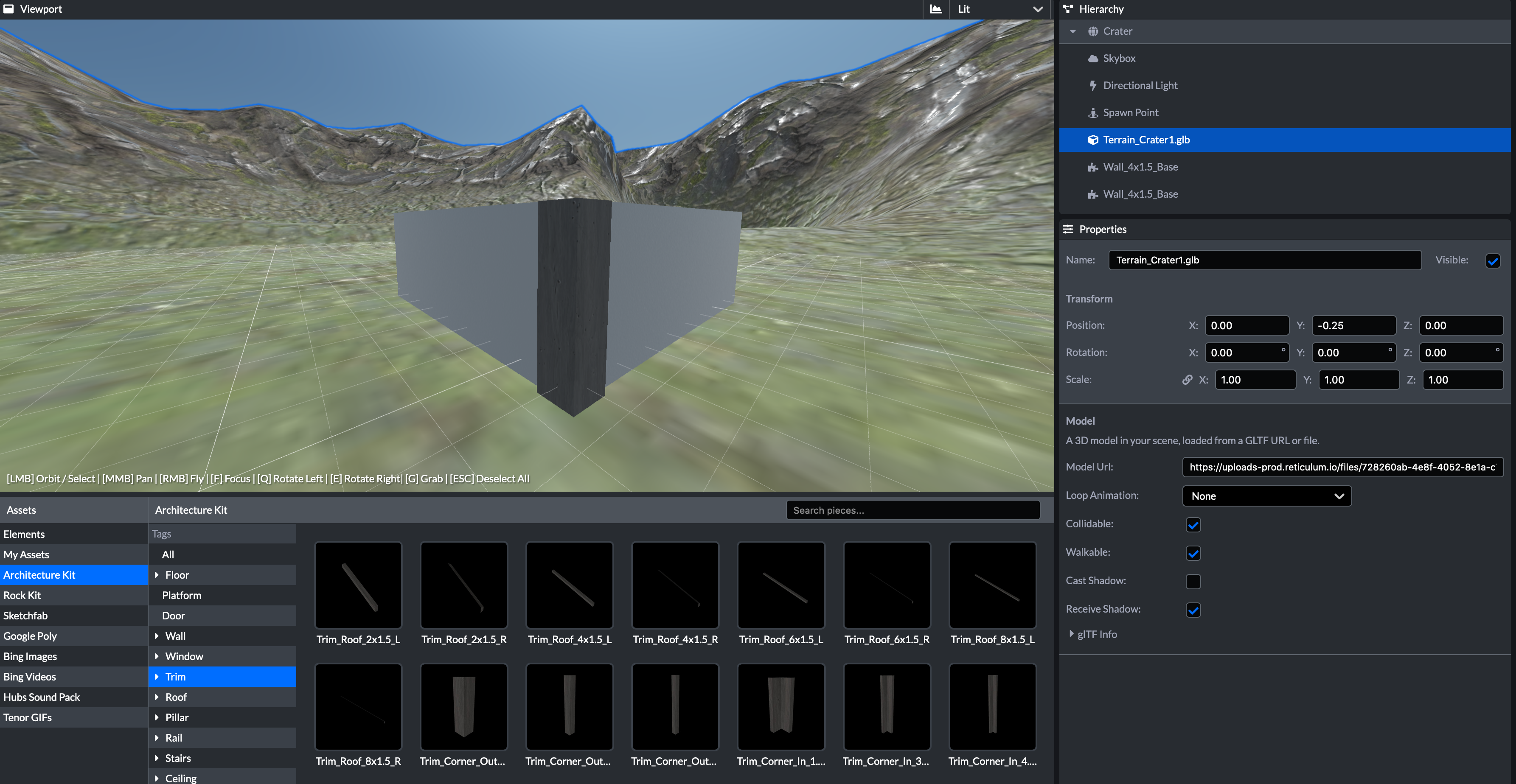This screenshot has height=784, width=1516.
Task: Disable the Collidable checkbox
Action: 1193,525
